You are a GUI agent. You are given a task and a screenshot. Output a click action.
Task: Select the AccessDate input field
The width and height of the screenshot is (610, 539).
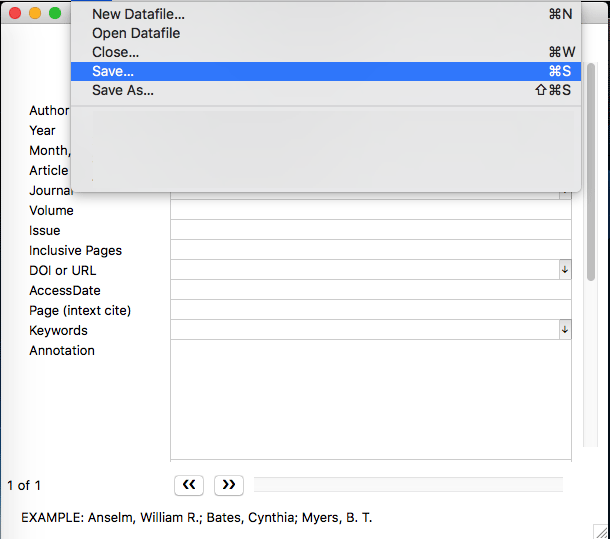(370, 290)
